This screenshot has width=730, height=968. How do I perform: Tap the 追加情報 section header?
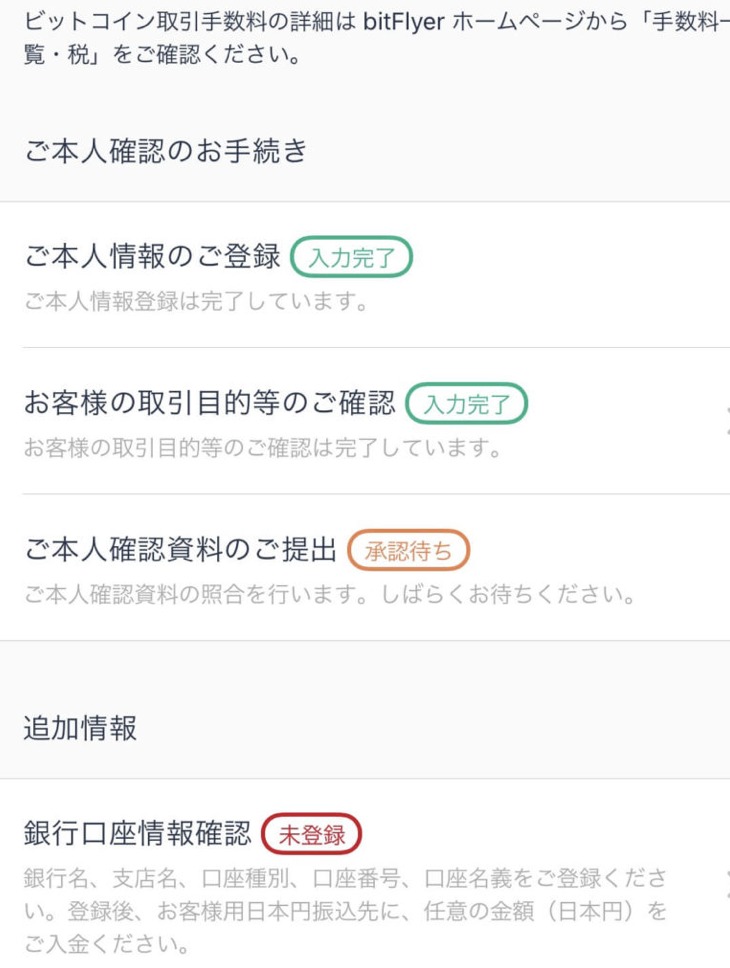tap(80, 728)
